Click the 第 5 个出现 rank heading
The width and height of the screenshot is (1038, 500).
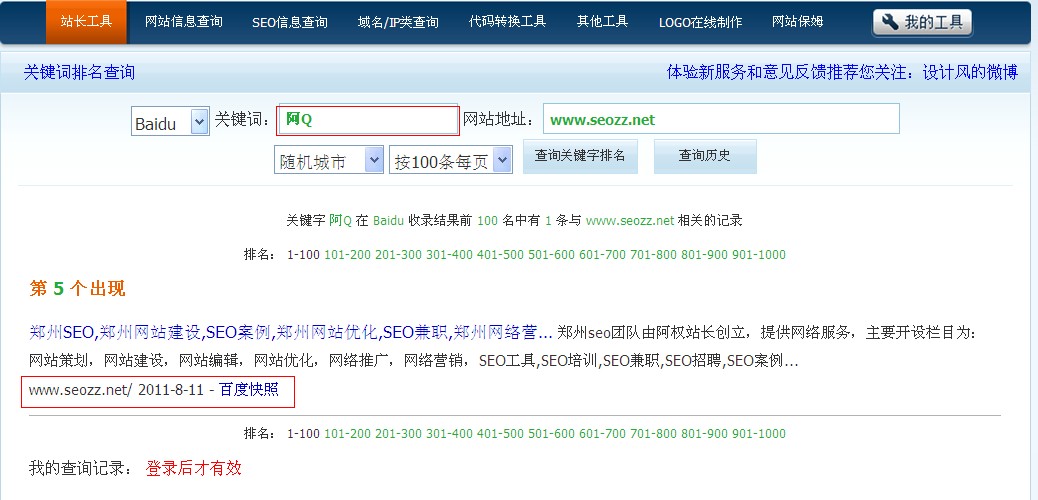click(77, 289)
